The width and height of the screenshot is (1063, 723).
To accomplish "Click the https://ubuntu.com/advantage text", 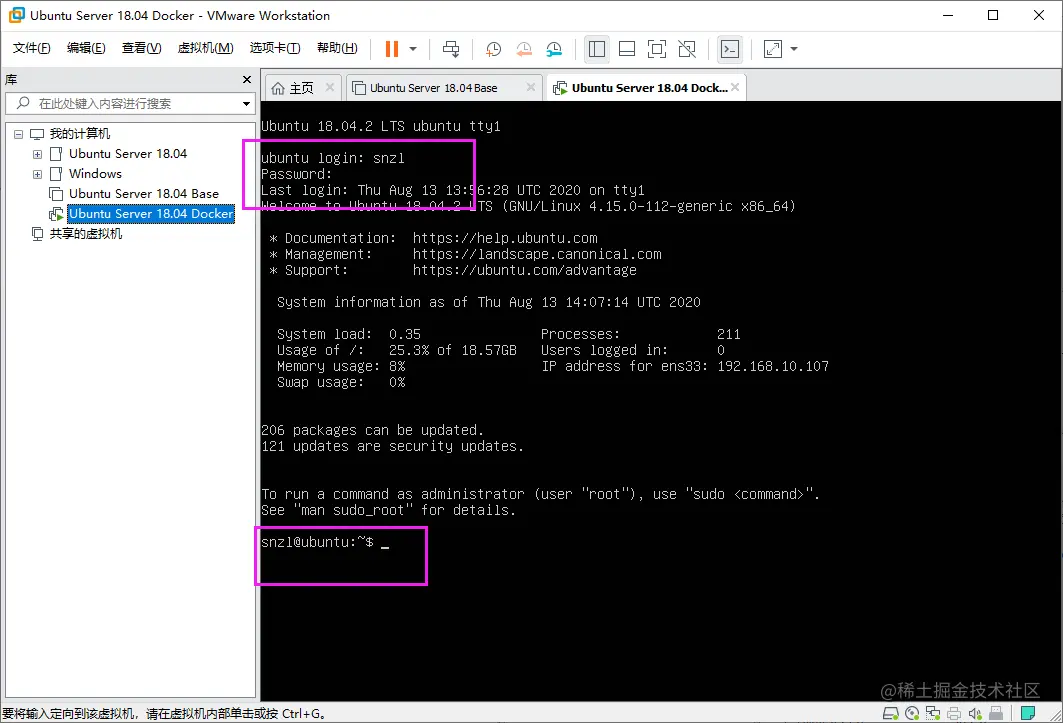I will (x=525, y=270).
